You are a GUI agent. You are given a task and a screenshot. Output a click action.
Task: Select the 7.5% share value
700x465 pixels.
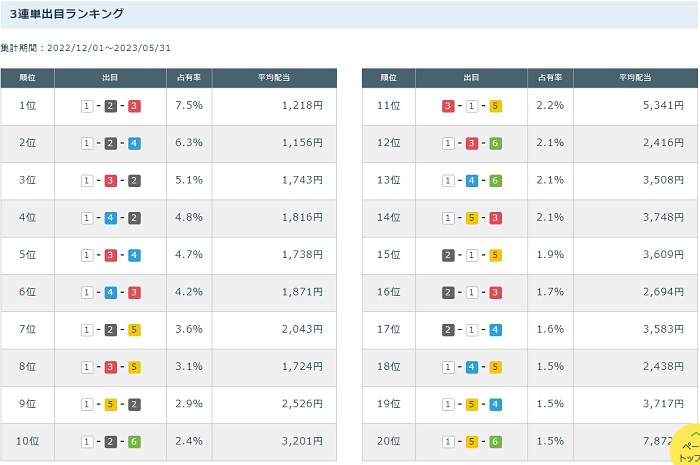[188, 106]
